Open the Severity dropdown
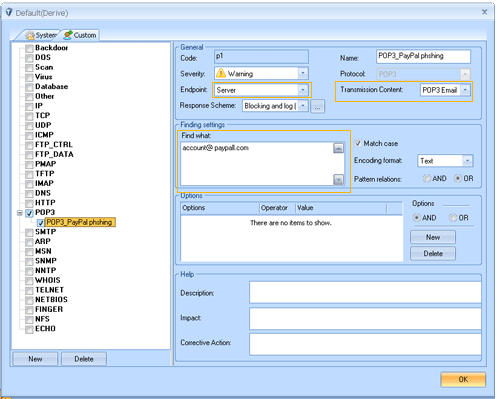The height and width of the screenshot is (399, 500). pos(303,73)
